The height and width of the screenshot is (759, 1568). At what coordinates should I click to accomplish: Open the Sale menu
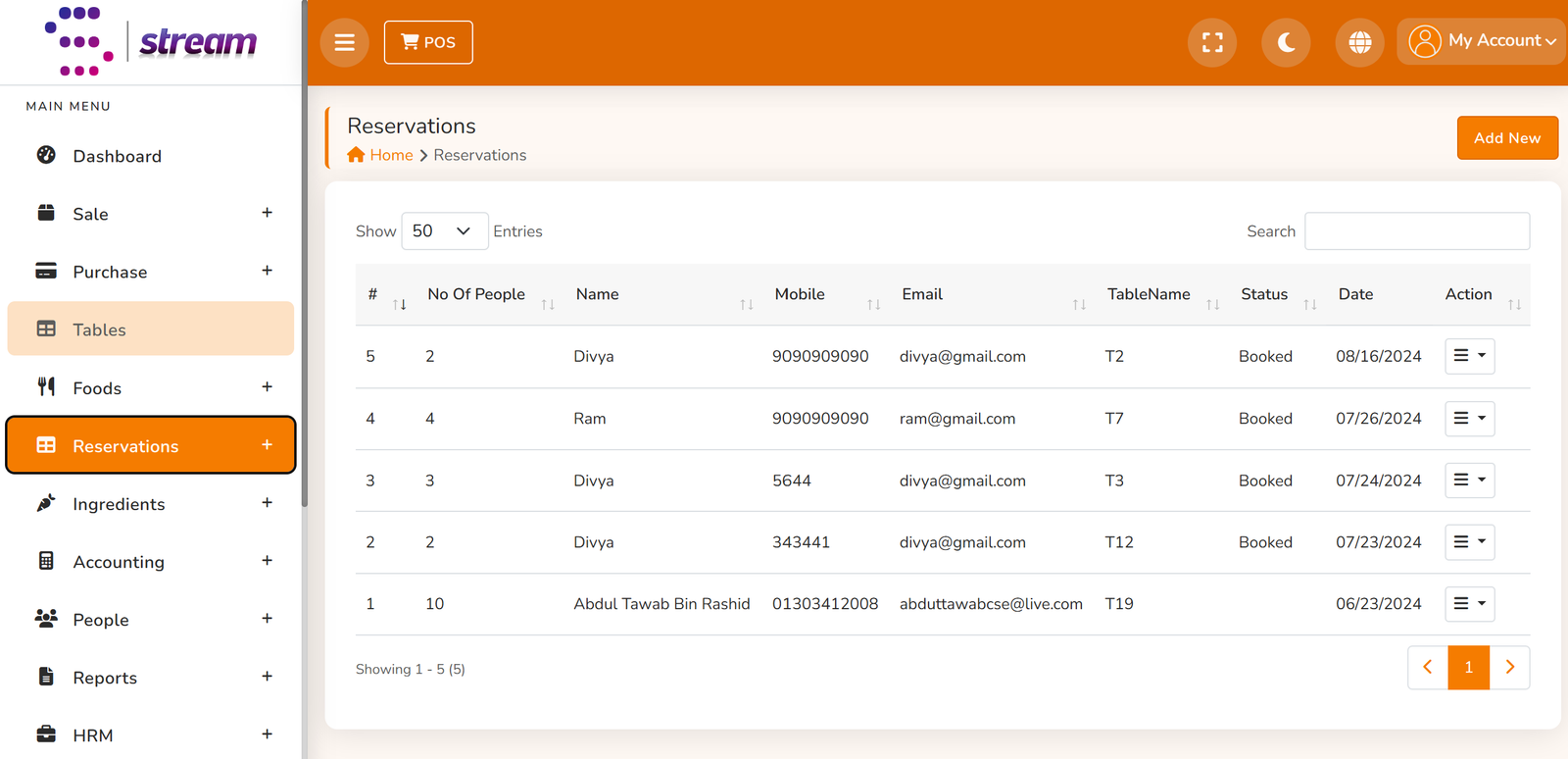coord(151,214)
